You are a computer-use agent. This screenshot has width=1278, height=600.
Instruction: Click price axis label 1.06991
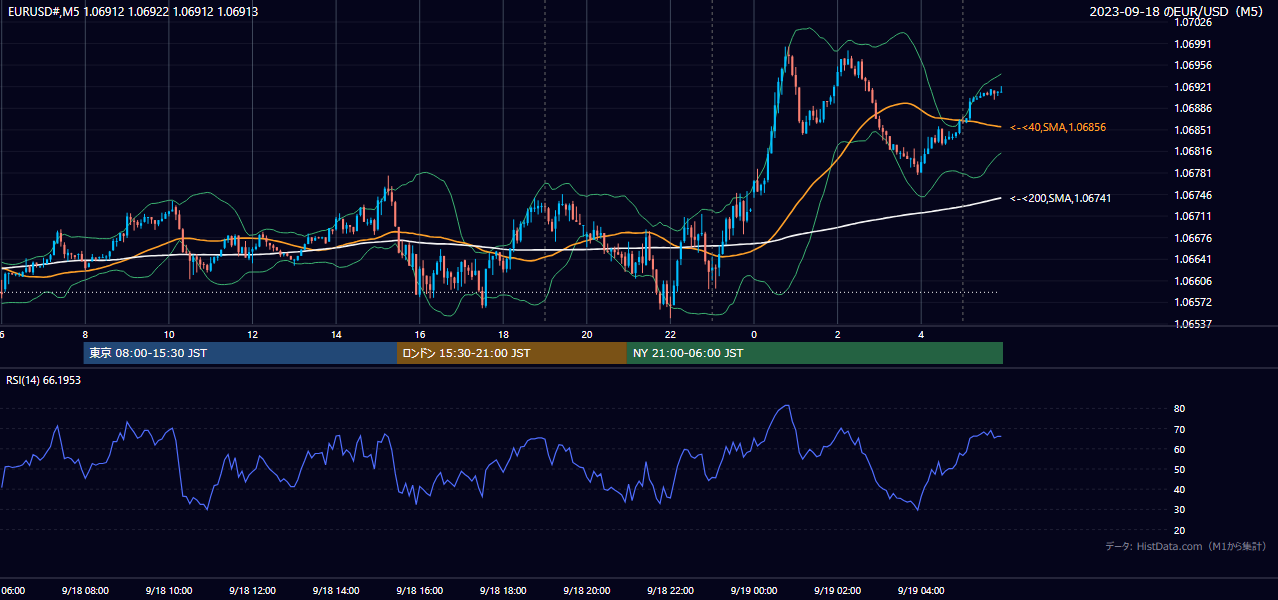coord(1192,44)
